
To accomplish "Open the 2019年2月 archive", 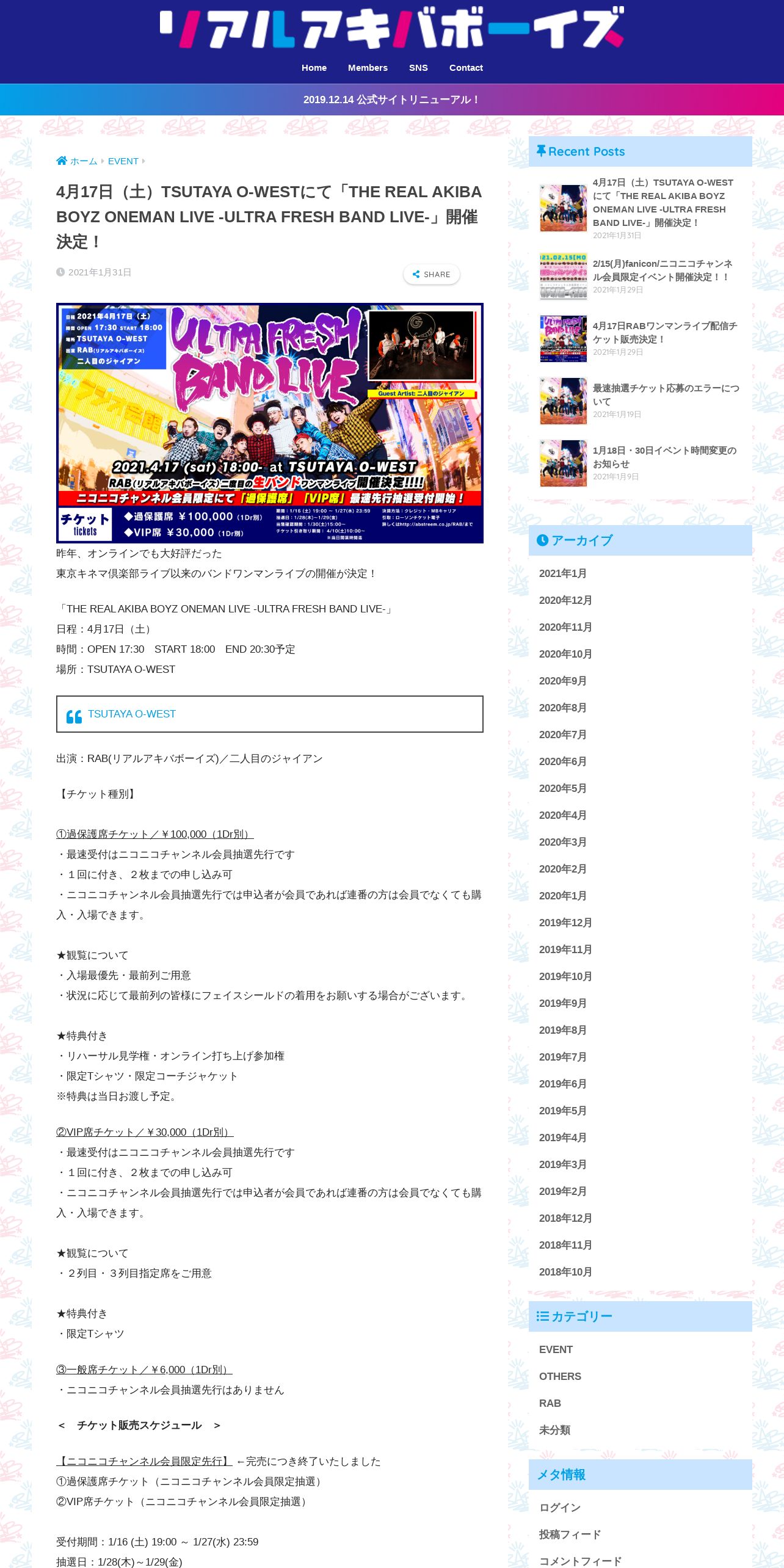I will [x=562, y=1191].
